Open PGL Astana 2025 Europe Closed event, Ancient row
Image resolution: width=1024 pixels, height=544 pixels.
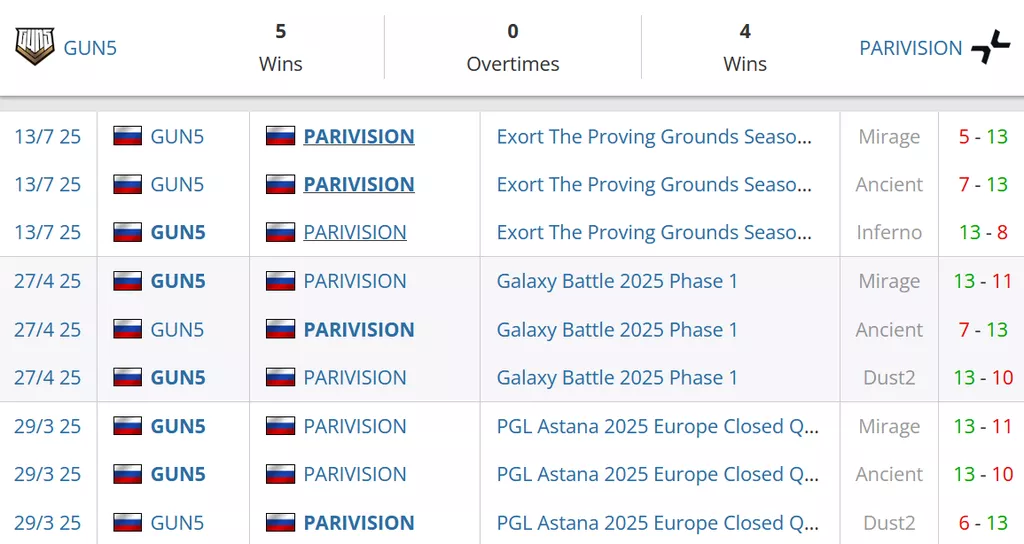point(657,475)
